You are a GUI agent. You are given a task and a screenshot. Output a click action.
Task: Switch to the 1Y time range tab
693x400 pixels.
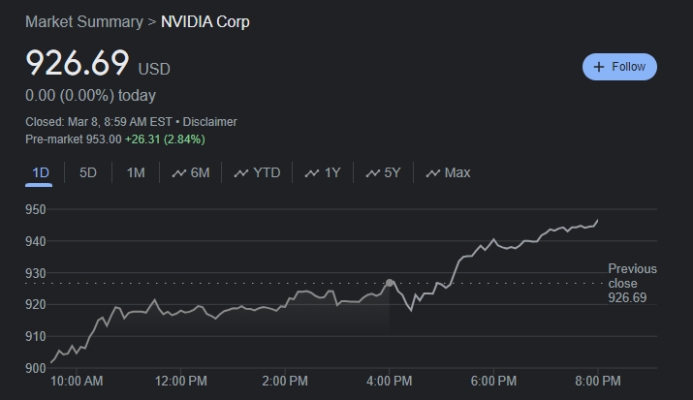pyautogui.click(x=323, y=172)
